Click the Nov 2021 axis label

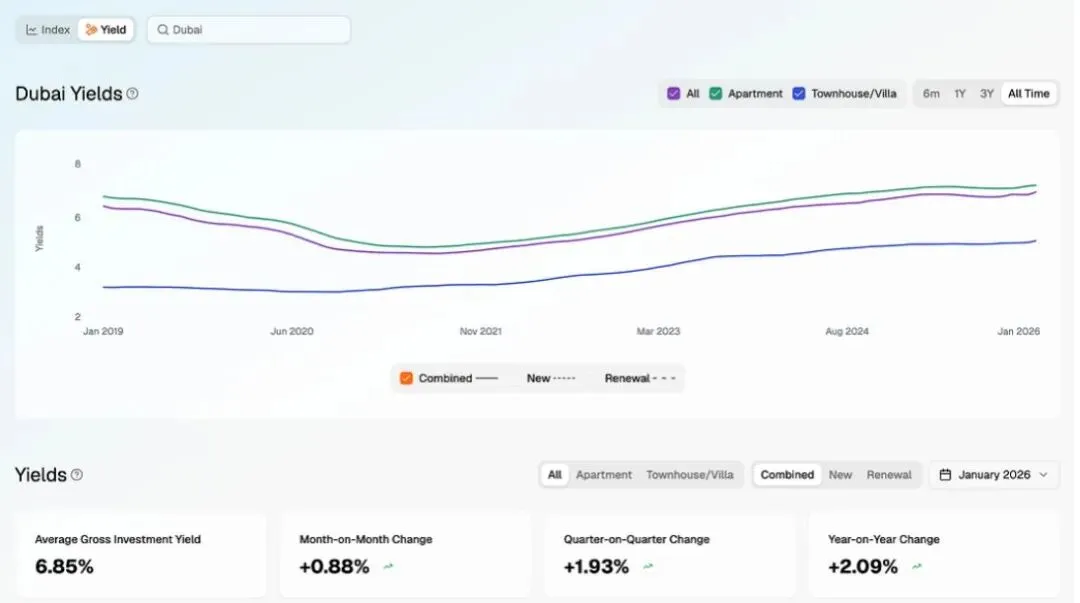click(481, 331)
